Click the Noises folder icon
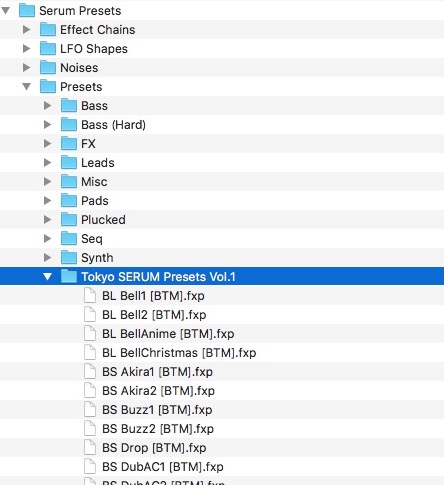Viewport: 444px width, 485px height. pos(48,67)
